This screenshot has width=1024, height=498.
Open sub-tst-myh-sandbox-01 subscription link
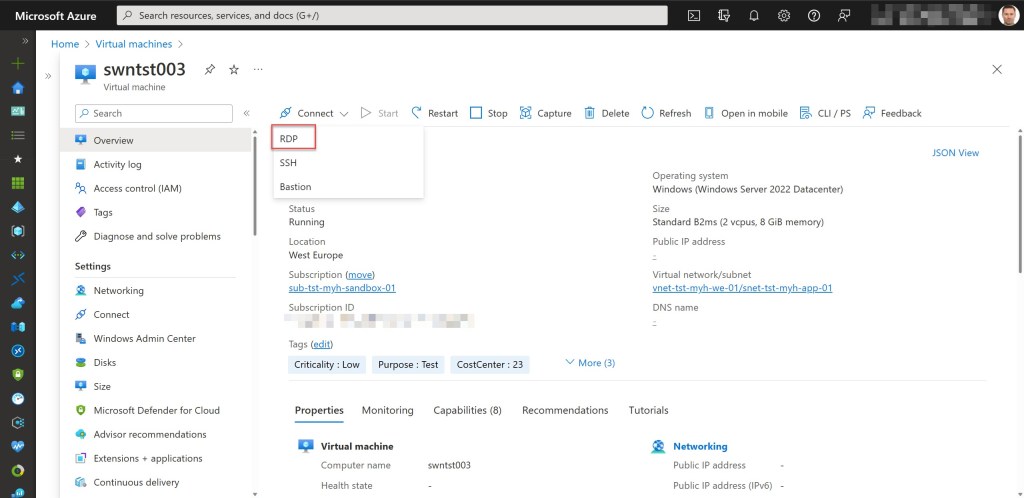tap(342, 288)
